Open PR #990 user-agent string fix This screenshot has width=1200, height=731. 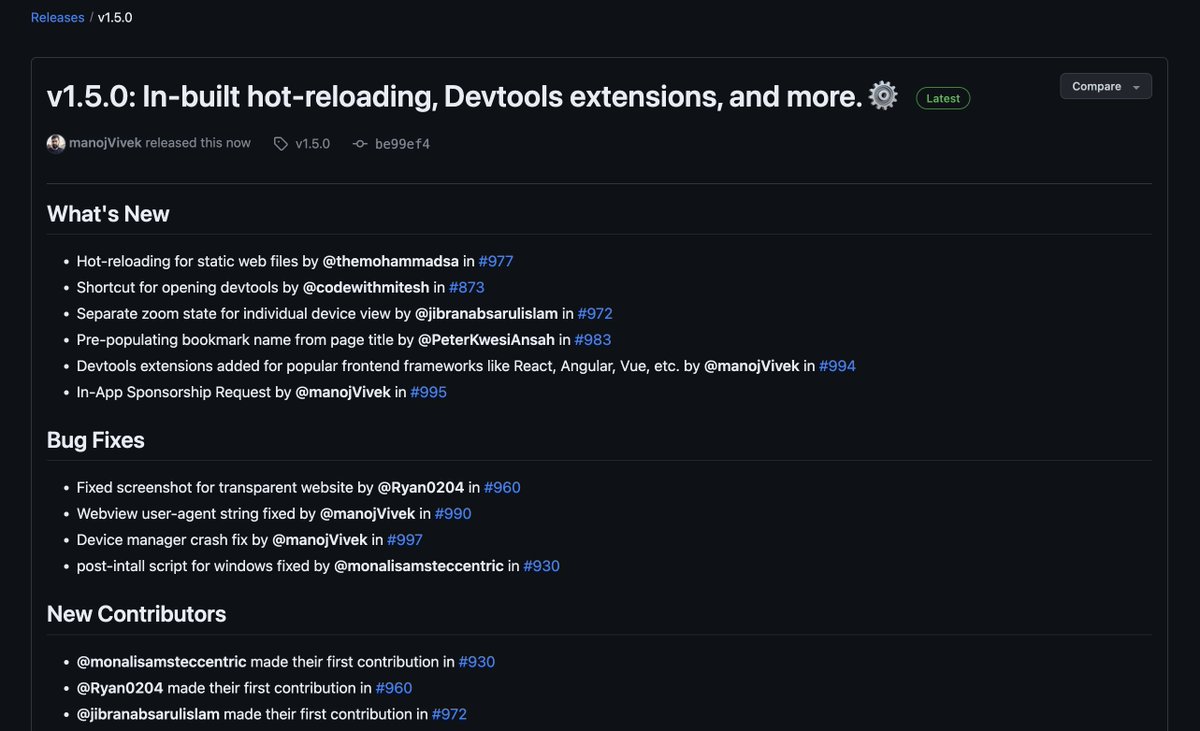coord(453,513)
